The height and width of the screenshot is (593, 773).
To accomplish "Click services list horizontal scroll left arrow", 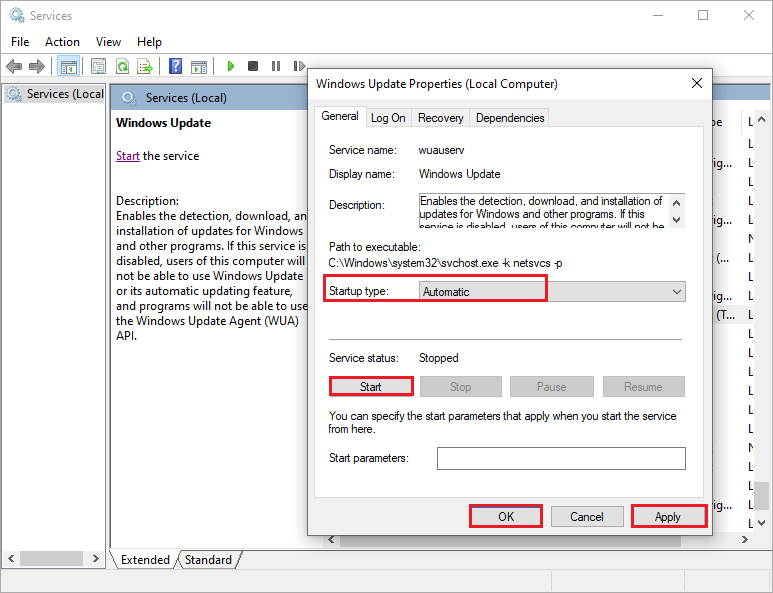I will tap(331, 540).
